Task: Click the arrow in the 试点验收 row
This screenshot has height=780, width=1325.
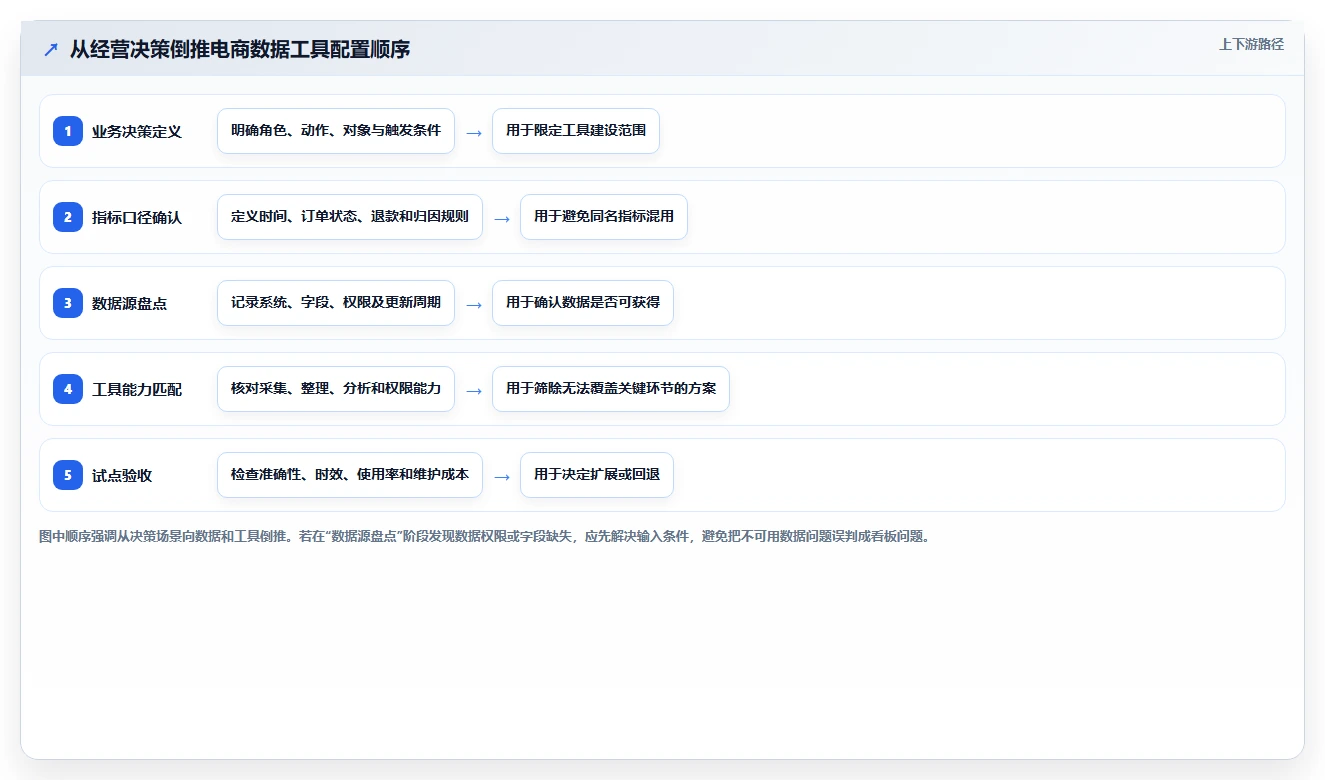Action: coord(502,476)
